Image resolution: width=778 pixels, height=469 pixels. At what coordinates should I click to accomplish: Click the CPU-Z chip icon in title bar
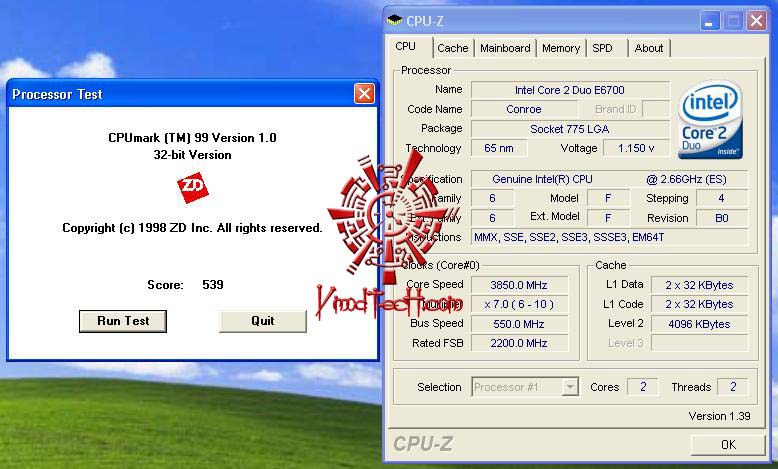[x=394, y=20]
